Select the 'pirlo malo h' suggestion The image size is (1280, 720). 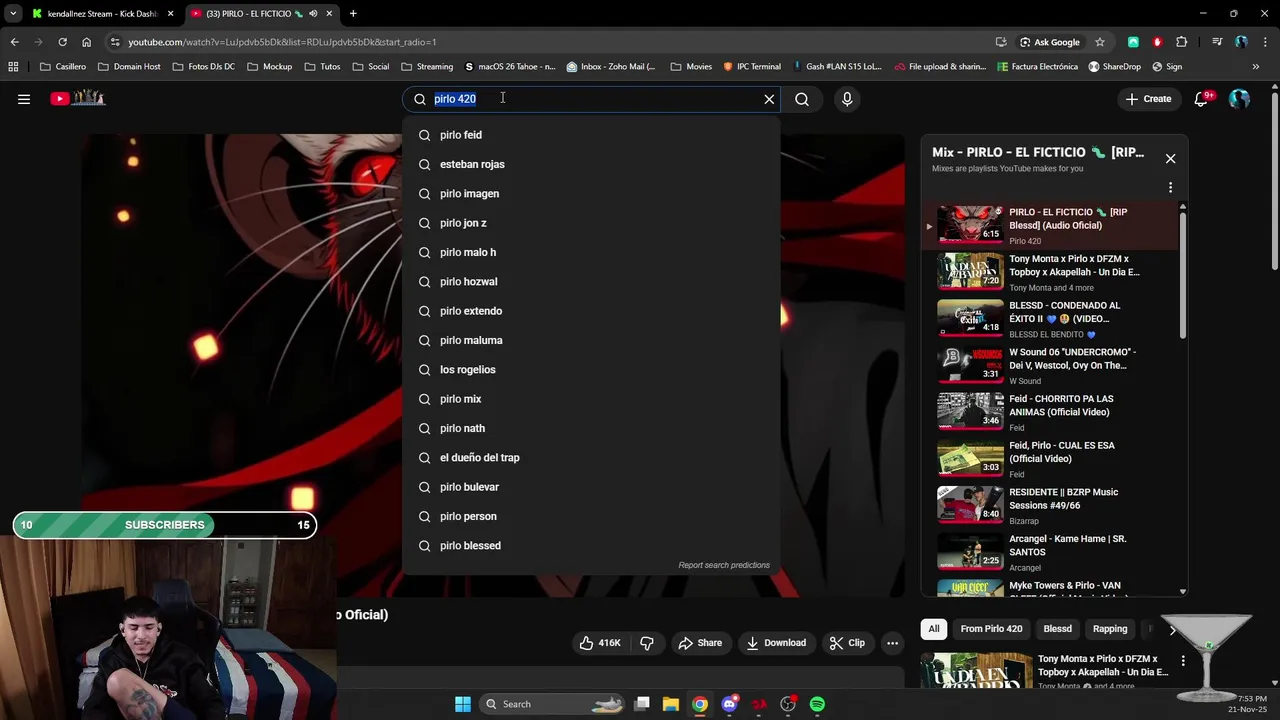(591, 252)
